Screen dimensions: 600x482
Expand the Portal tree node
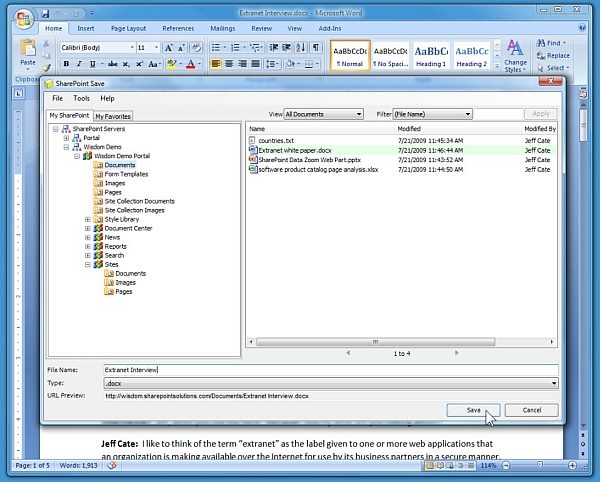(66, 138)
